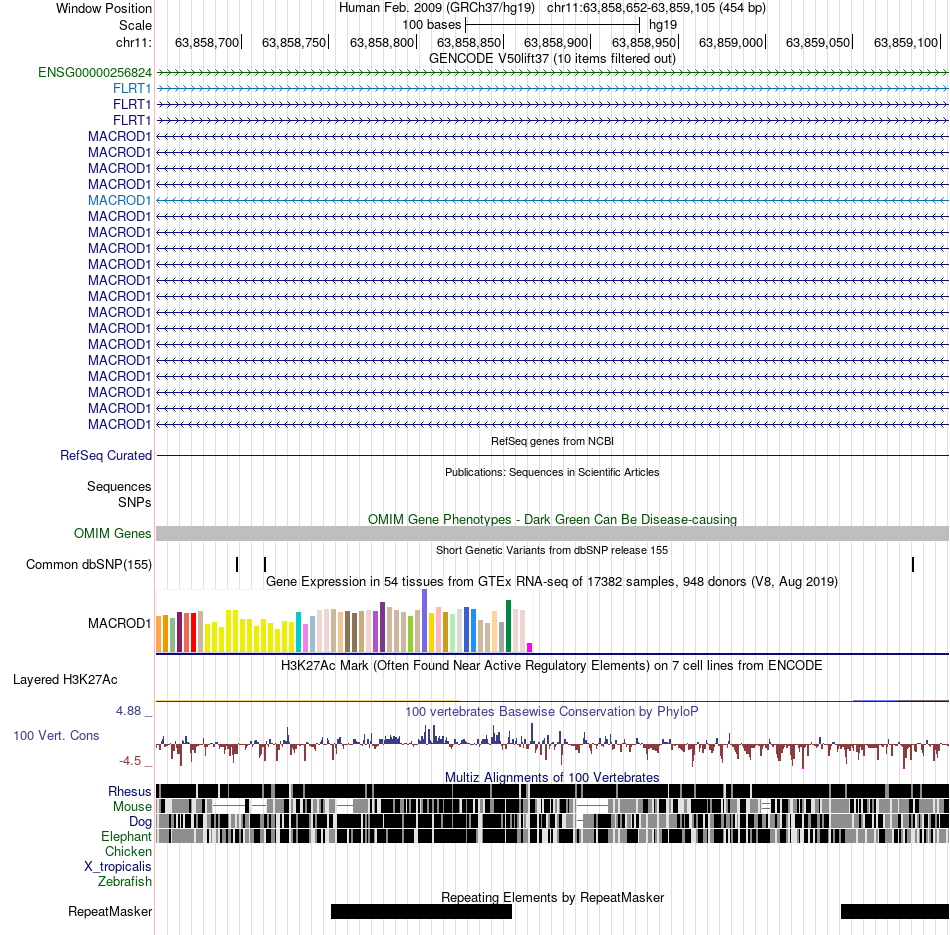Click the Sequences track label

click(x=119, y=487)
